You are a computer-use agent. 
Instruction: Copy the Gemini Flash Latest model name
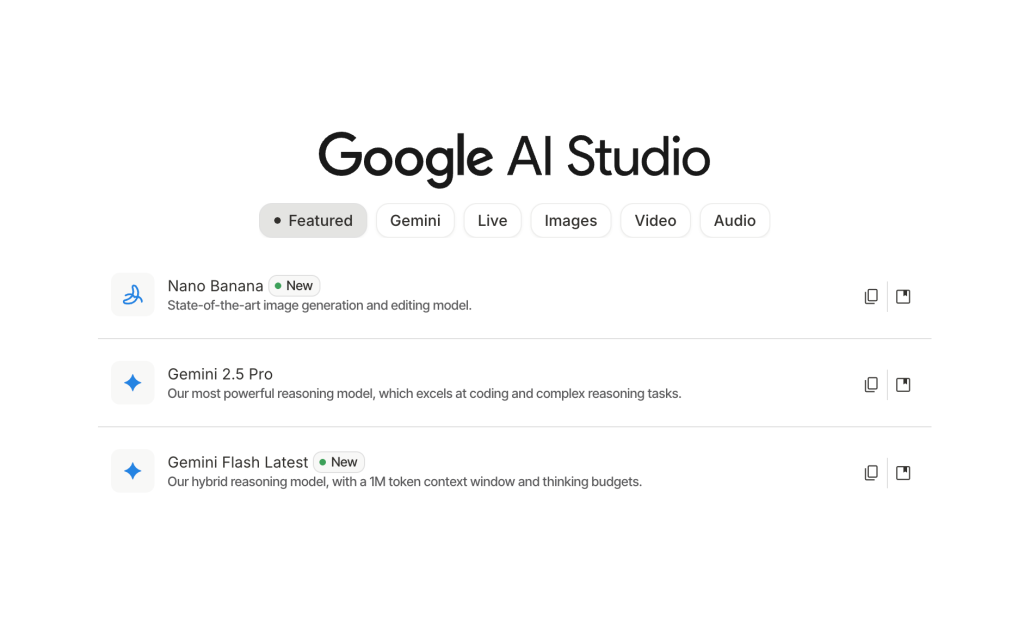[x=871, y=472]
